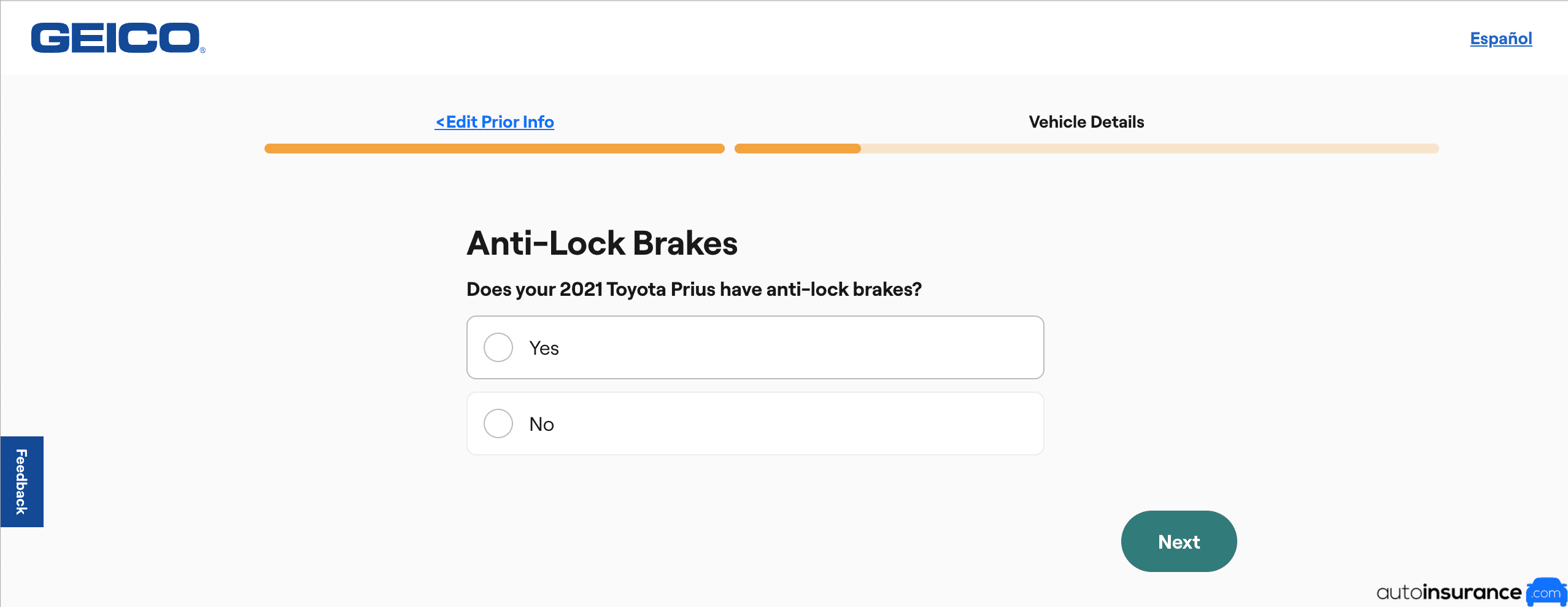Select the No radio circle
1568x607 pixels.
tap(498, 424)
